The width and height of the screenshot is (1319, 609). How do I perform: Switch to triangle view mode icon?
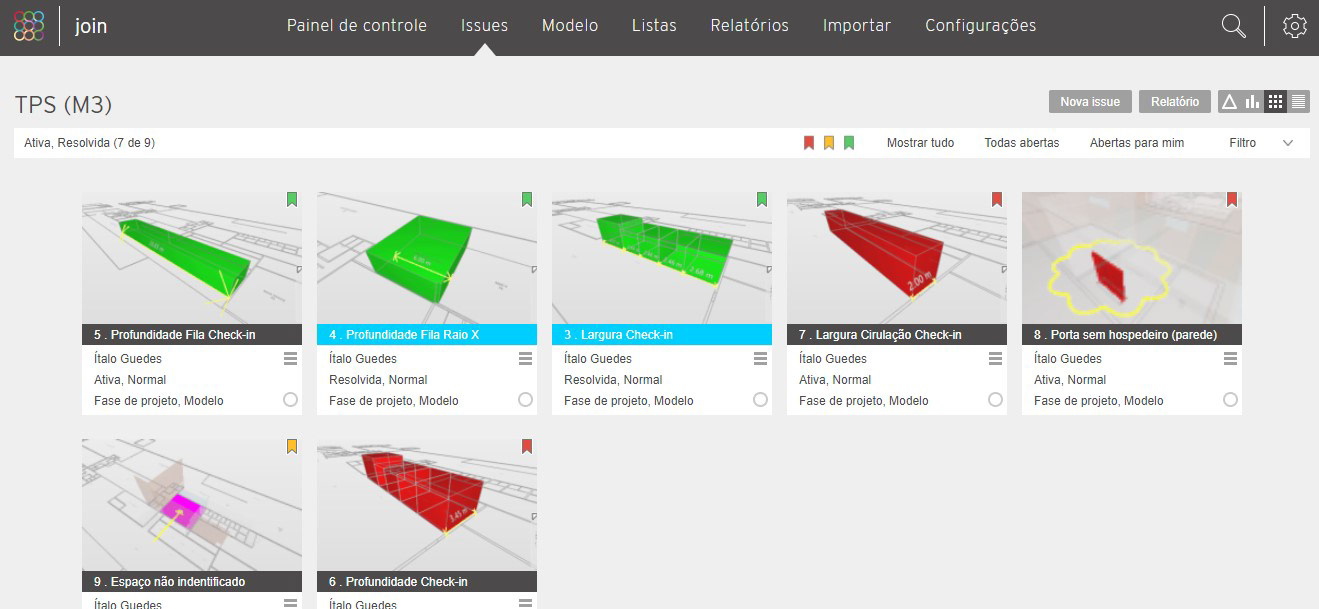[x=1229, y=102]
